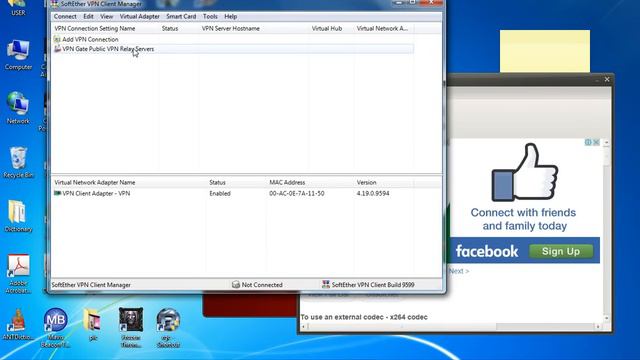Open the pic folder on desktop

(93, 324)
